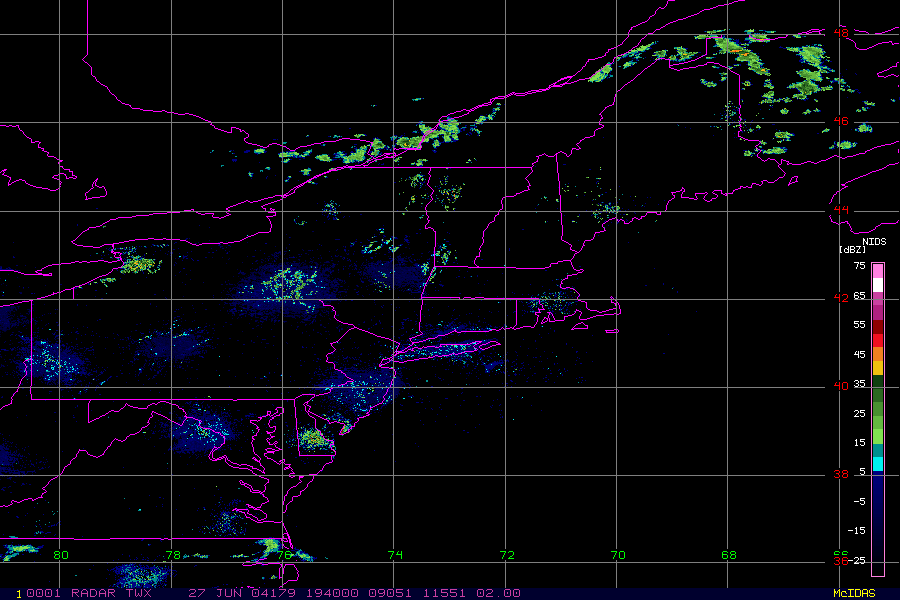This screenshot has height=600, width=900.
Task: Select the yellow swatch on the color bar
Action: point(878,368)
